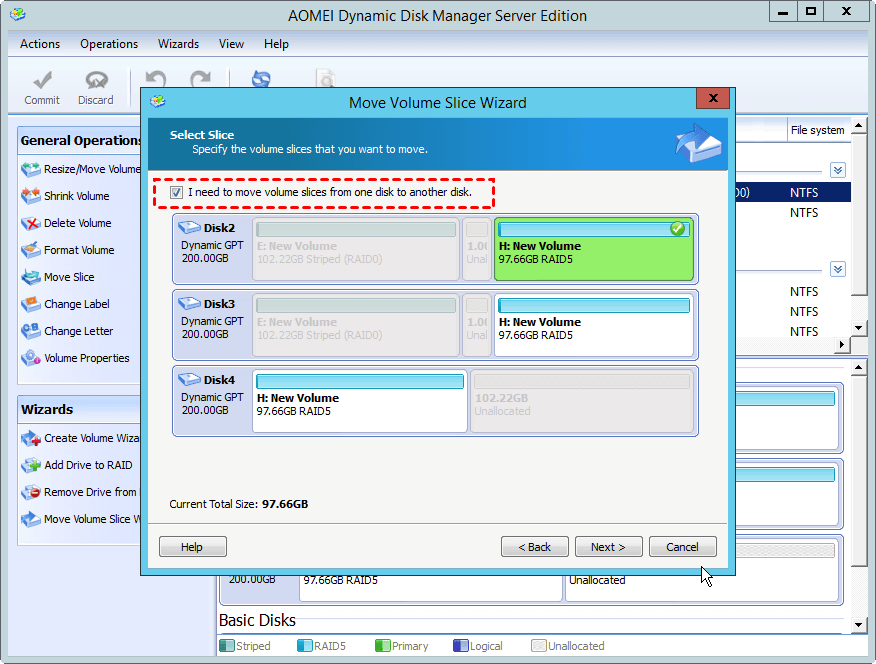Click Help button in wizard

[192, 547]
